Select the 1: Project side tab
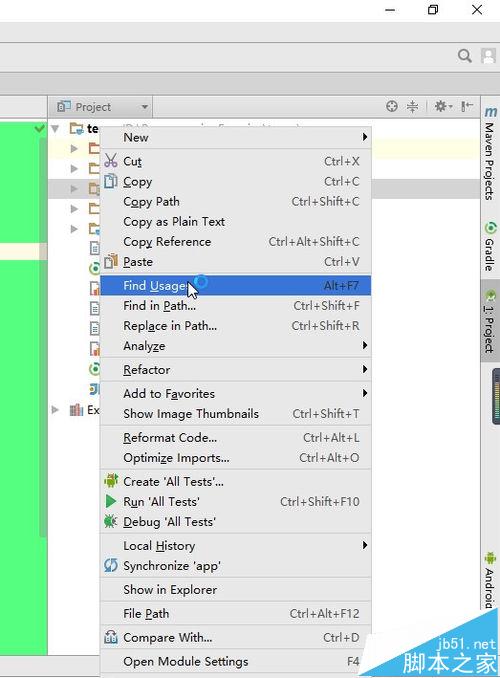500x678 pixels. tap(490, 321)
